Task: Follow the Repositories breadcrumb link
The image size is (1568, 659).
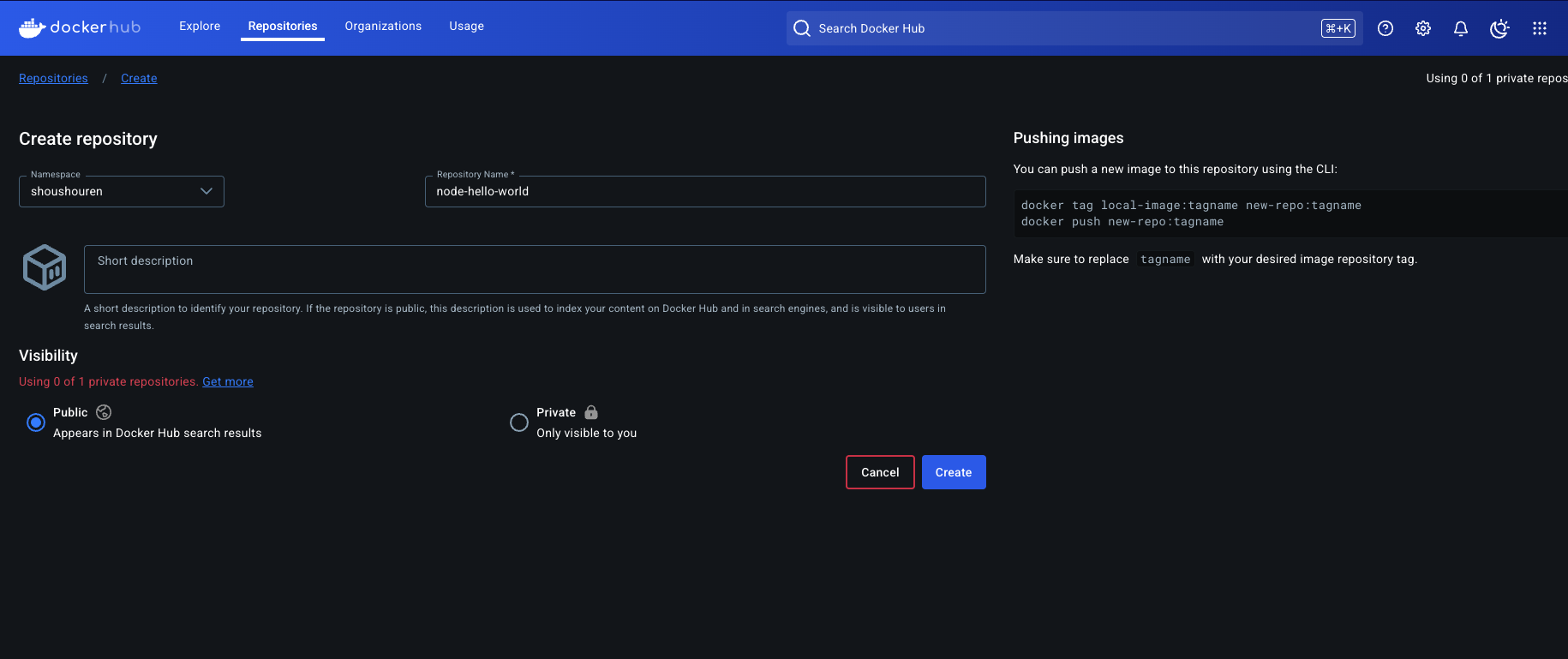Action: click(53, 78)
